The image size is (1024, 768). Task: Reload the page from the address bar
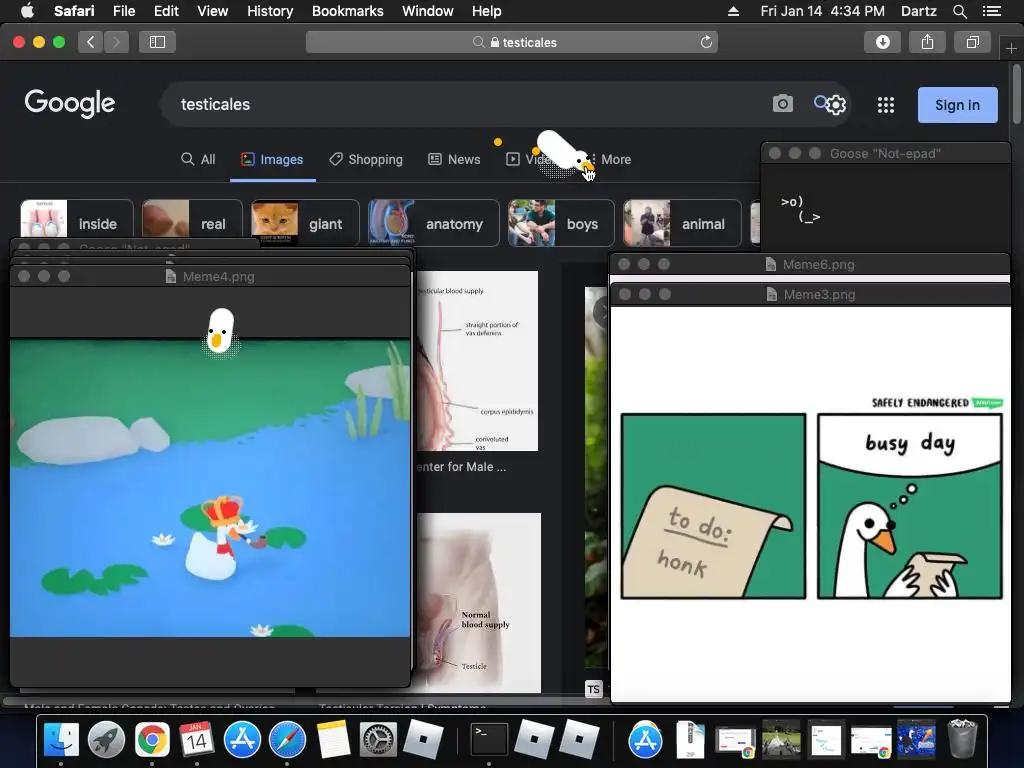tap(706, 42)
